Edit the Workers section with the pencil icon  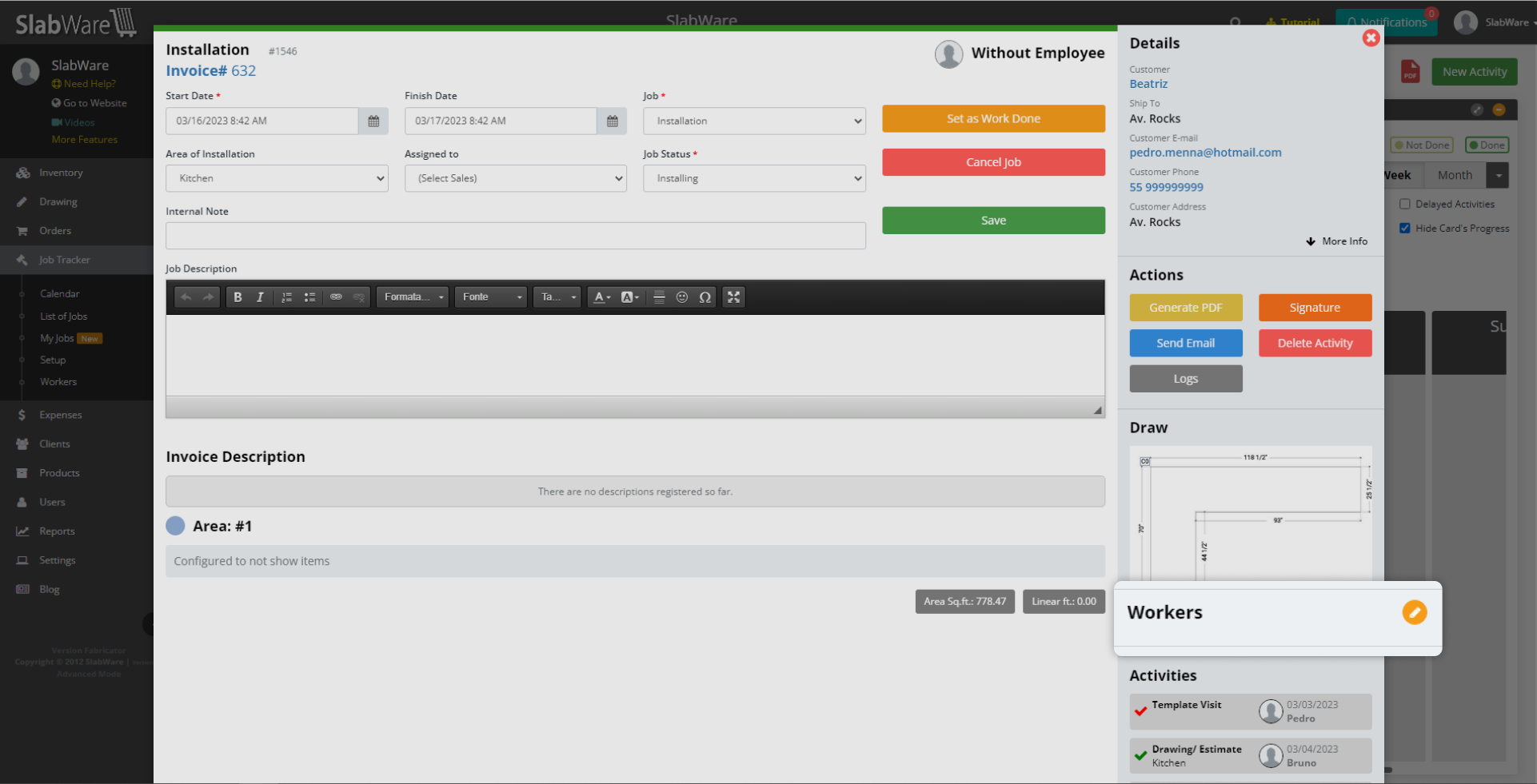point(1415,612)
